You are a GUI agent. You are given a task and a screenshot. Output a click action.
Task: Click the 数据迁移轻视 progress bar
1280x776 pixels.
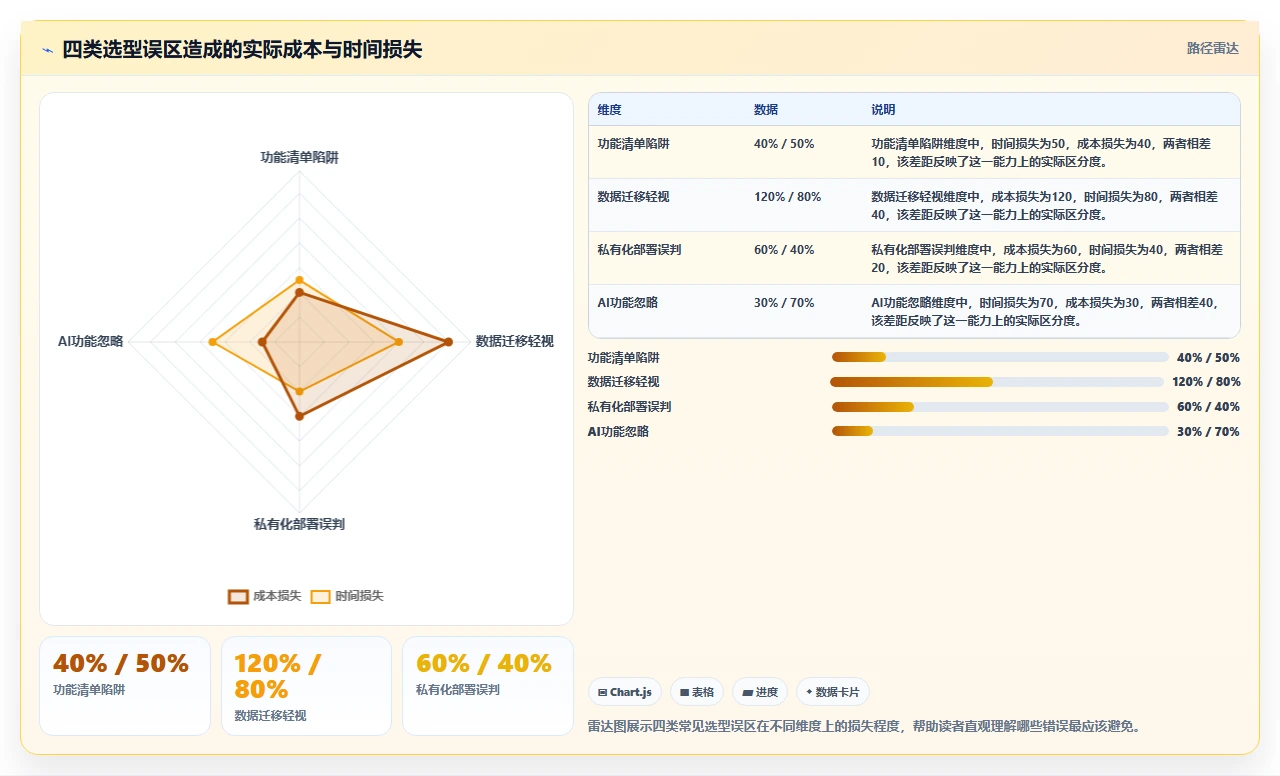(x=996, y=382)
